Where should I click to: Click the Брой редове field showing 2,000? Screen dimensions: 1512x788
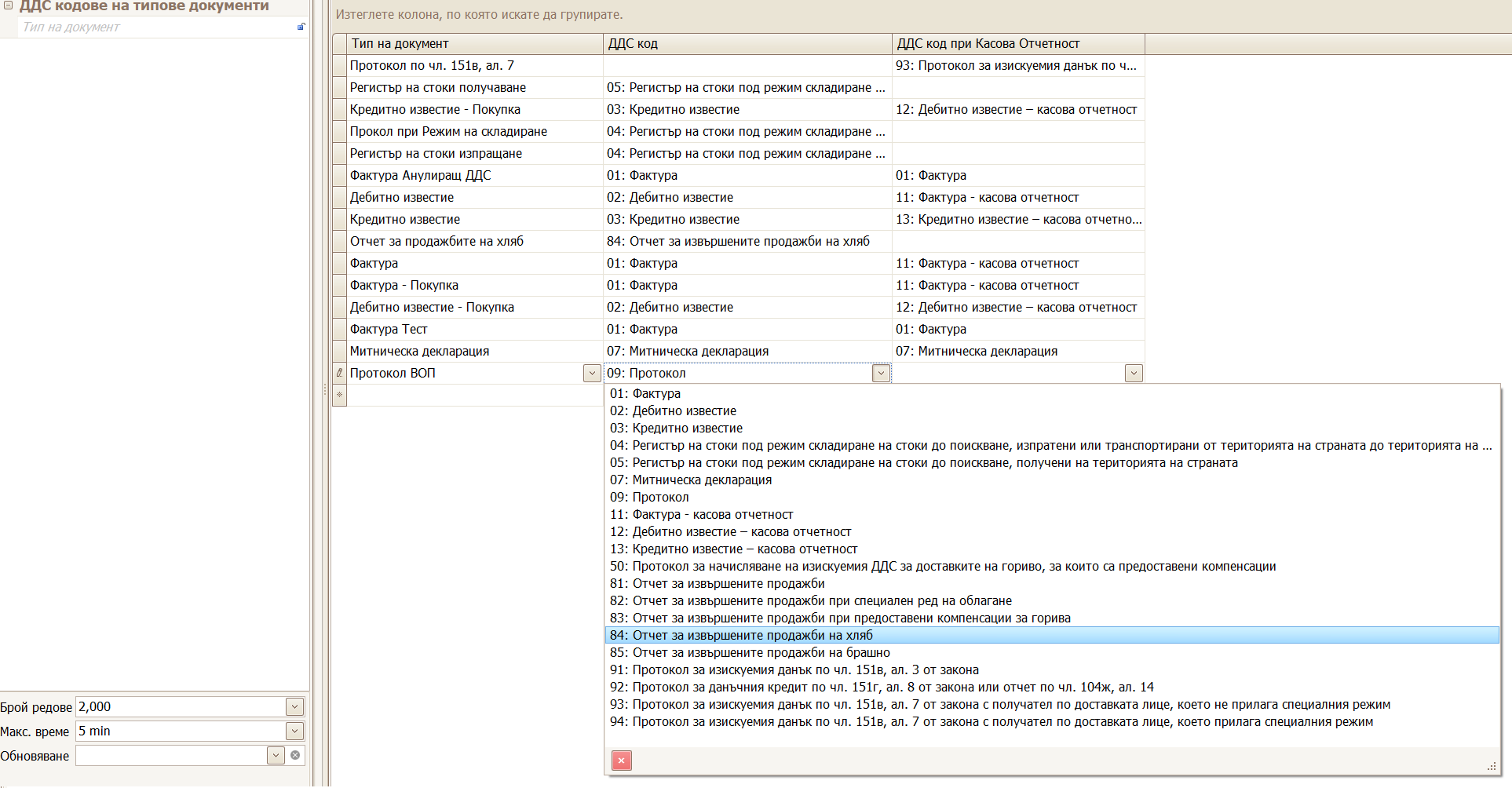click(x=181, y=706)
